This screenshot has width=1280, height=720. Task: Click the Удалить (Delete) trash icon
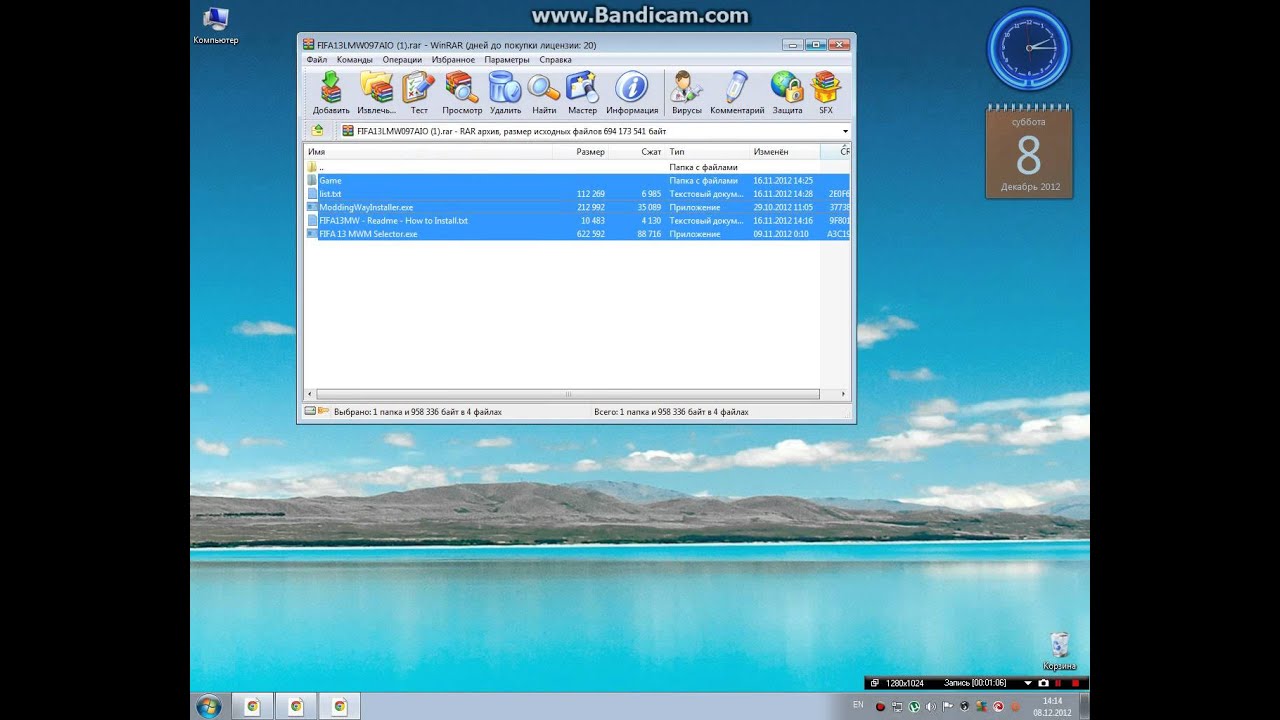click(x=505, y=93)
